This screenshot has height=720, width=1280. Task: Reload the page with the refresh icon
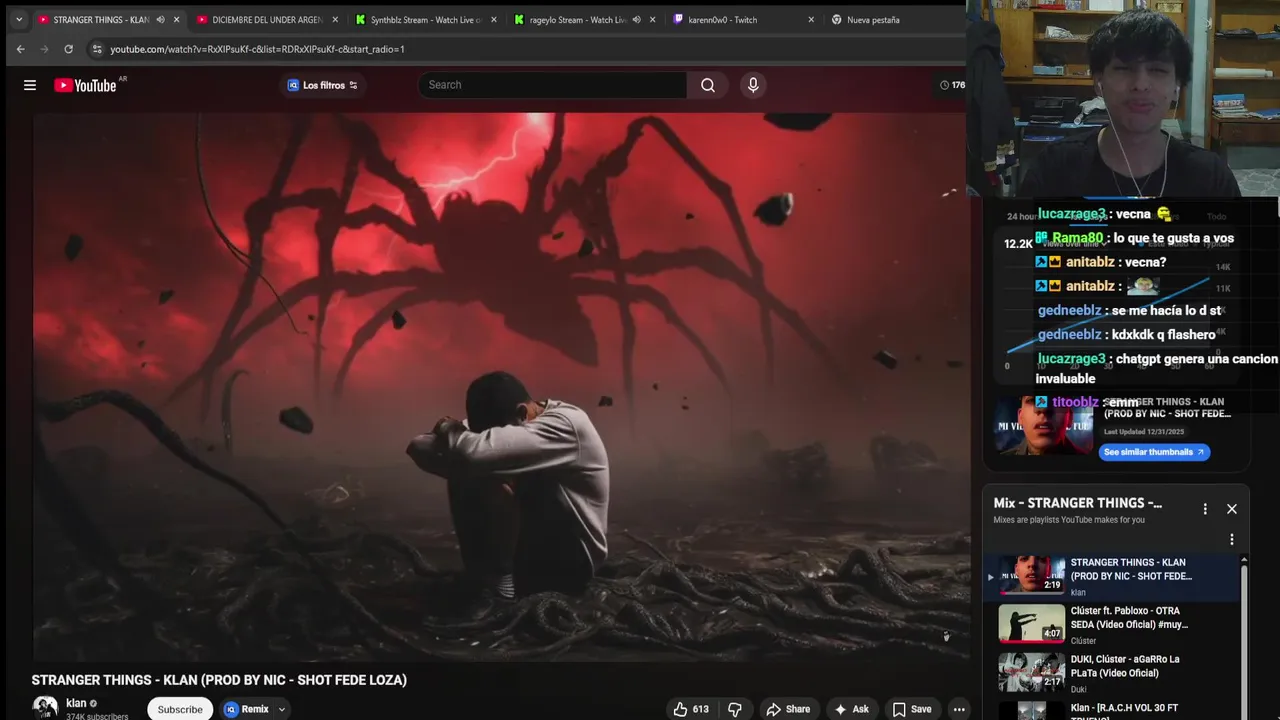tap(68, 49)
